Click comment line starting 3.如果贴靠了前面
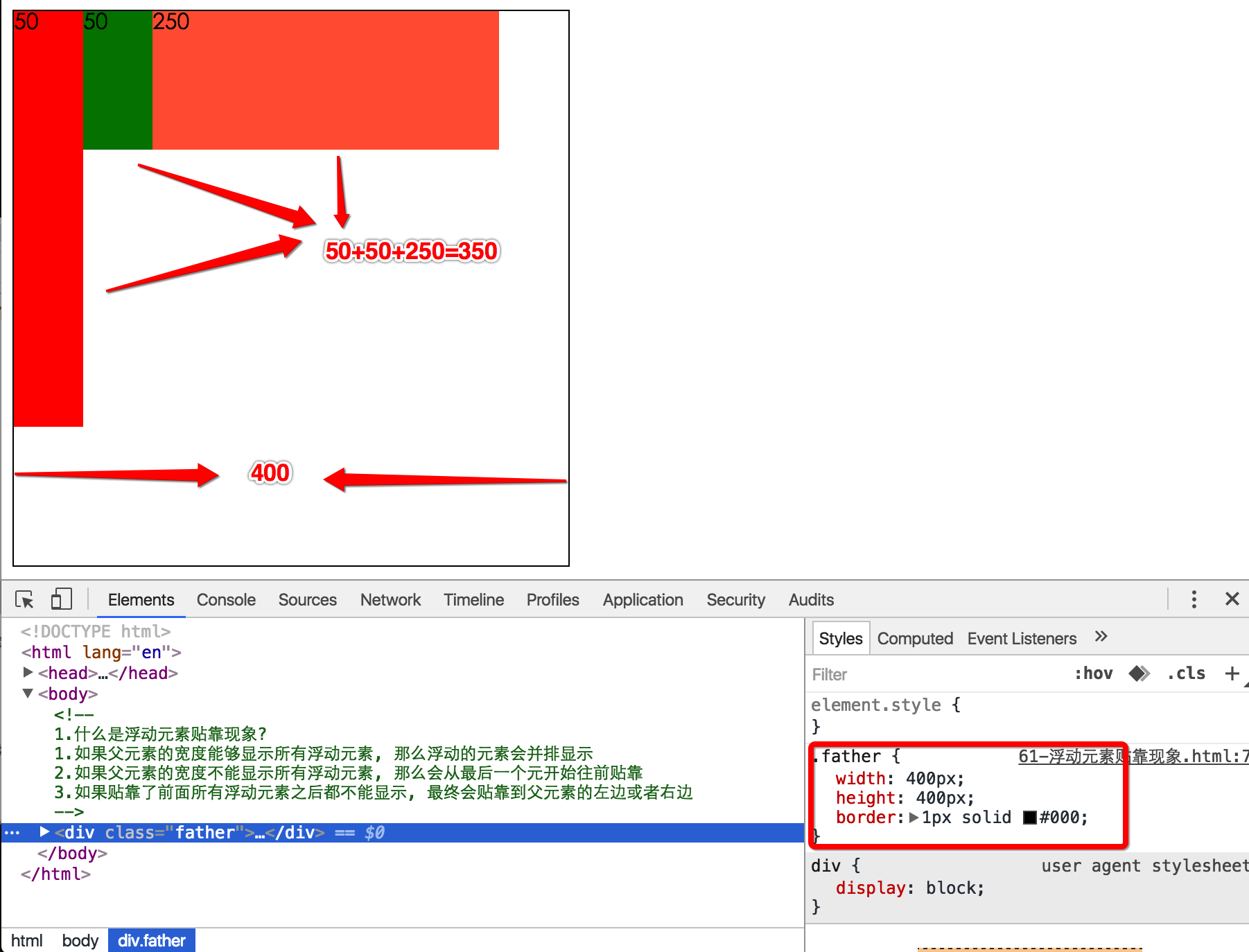1249x952 pixels. pyautogui.click(x=374, y=792)
